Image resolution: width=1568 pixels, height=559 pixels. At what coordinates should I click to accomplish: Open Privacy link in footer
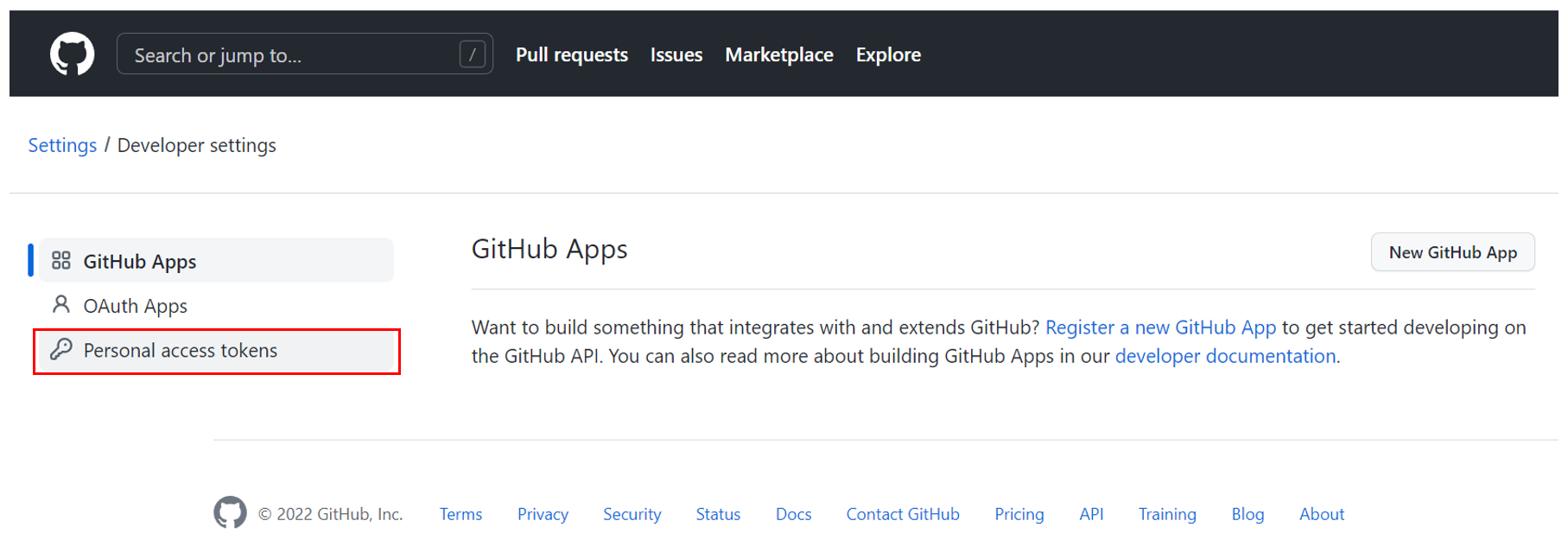point(543,514)
